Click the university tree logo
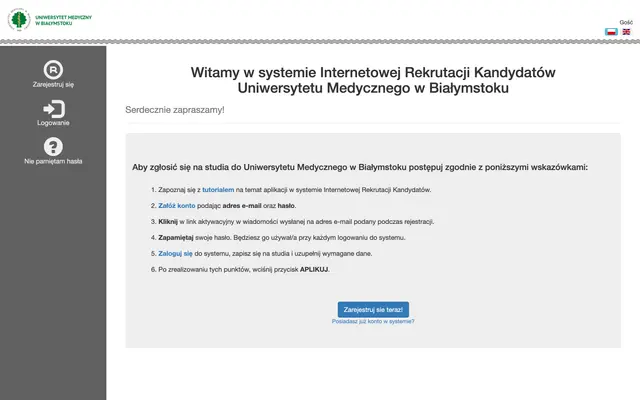The image size is (640, 400). point(19,19)
